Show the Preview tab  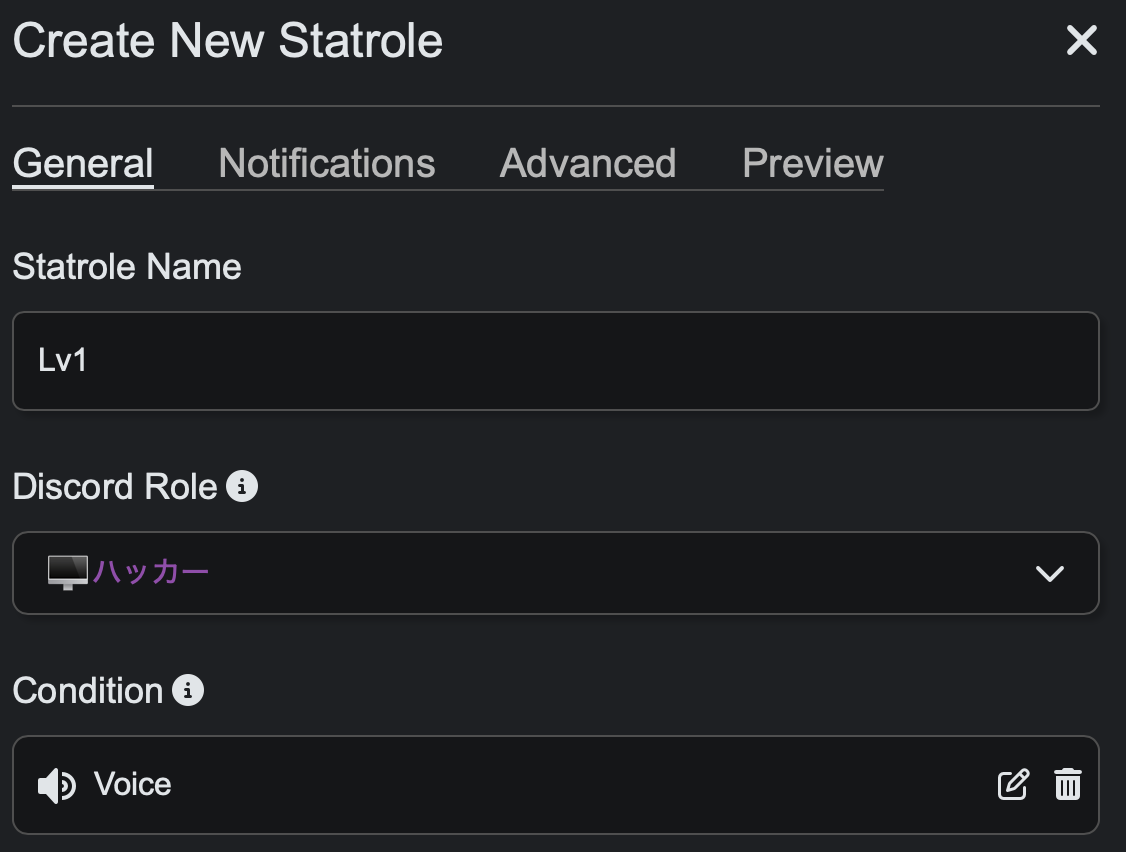pyautogui.click(x=812, y=164)
